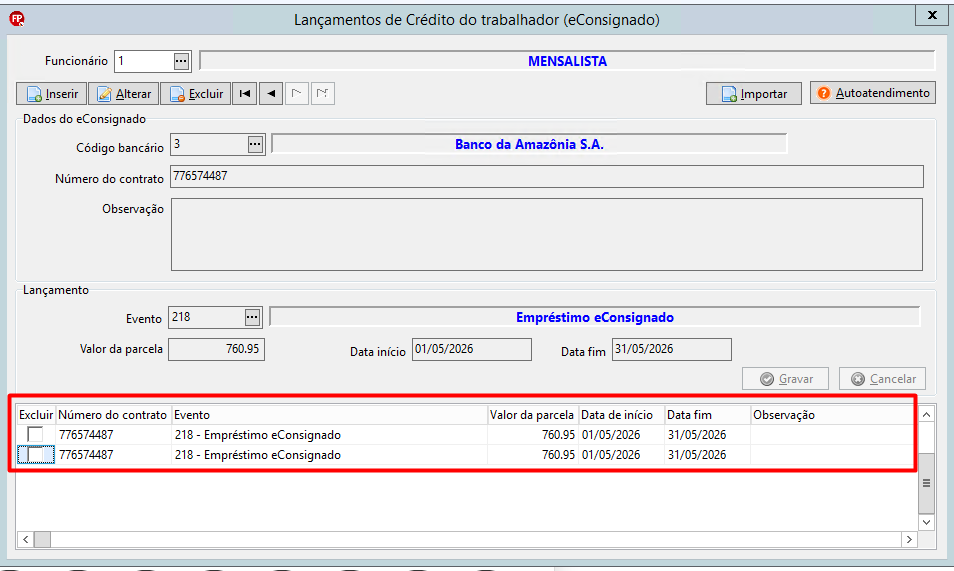This screenshot has width=954, height=571.
Task: Click the grid's Observação column header
Action: 832,415
